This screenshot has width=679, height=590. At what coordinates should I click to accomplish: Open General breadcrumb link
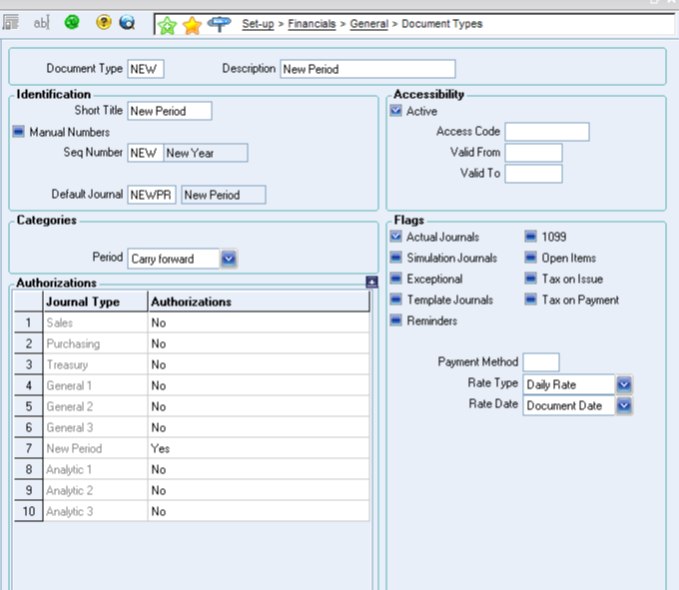369,23
